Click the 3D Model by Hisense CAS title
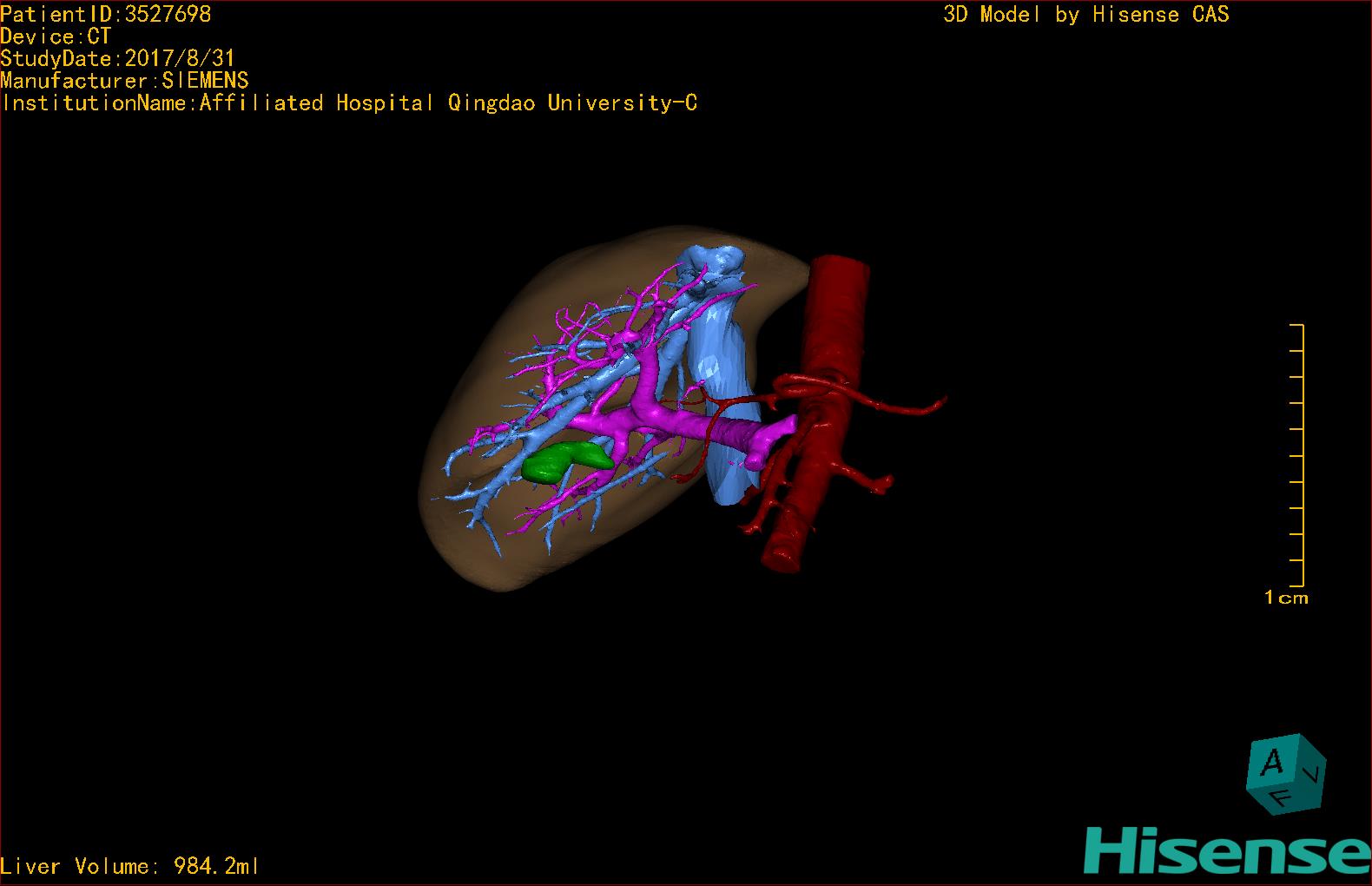Image resolution: width=1372 pixels, height=886 pixels. (1086, 15)
